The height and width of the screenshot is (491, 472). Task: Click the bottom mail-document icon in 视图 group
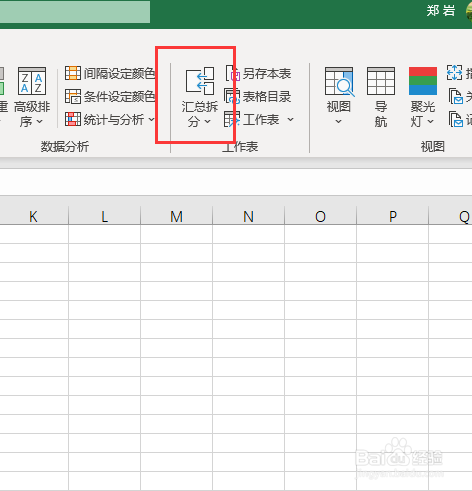point(456,119)
